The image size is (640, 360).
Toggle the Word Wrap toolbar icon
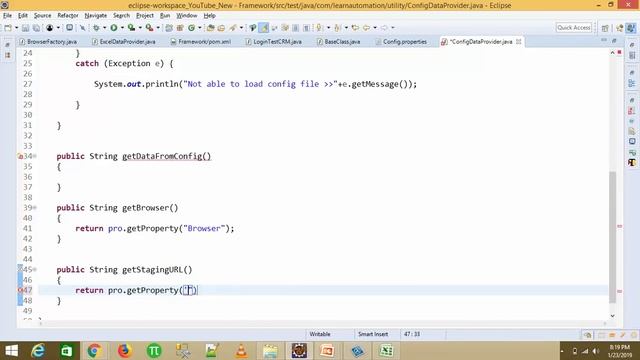(x=274, y=28)
